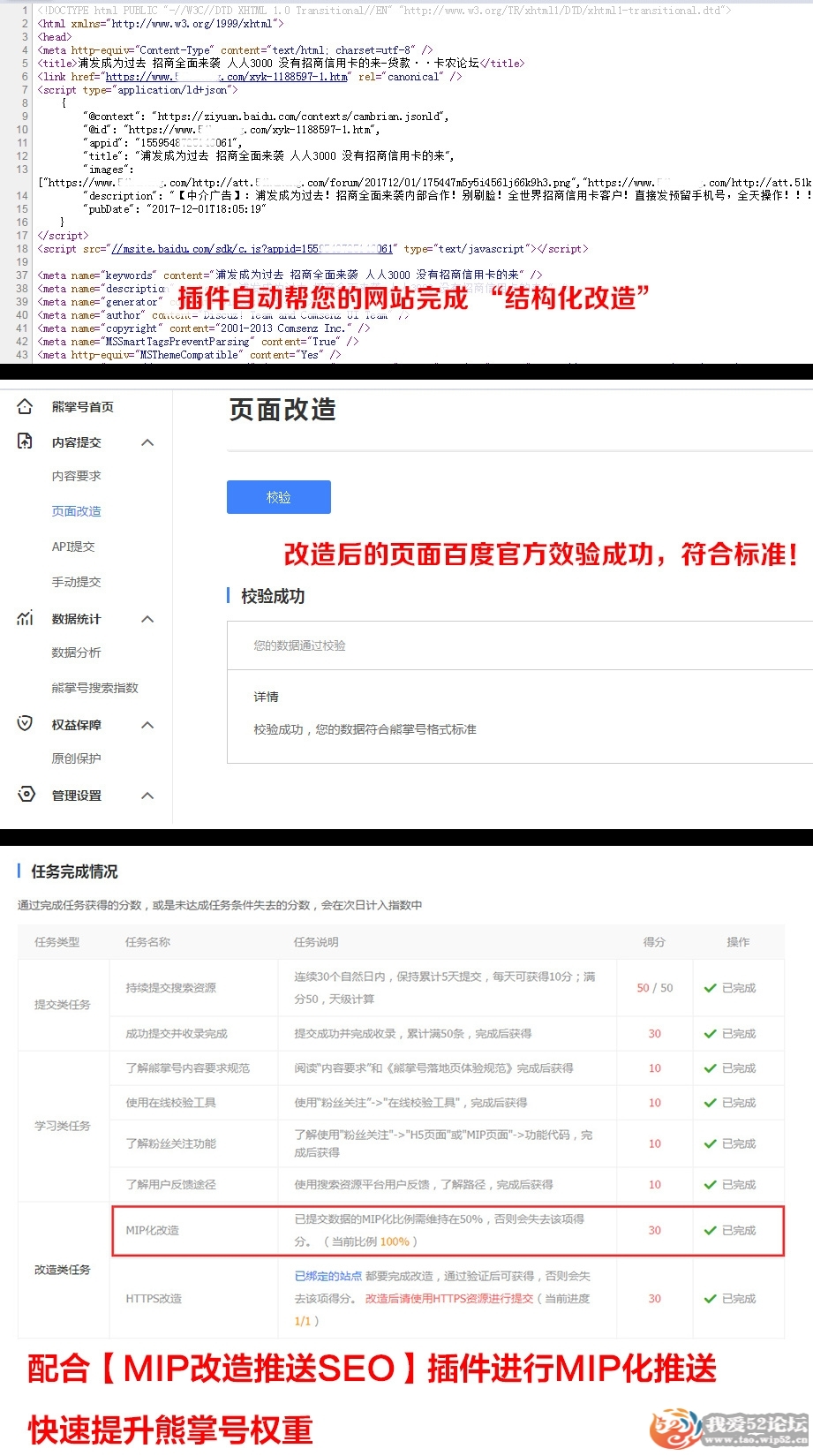Collapse the 权益保障 sidebar section
813x1456 pixels.
(x=147, y=725)
